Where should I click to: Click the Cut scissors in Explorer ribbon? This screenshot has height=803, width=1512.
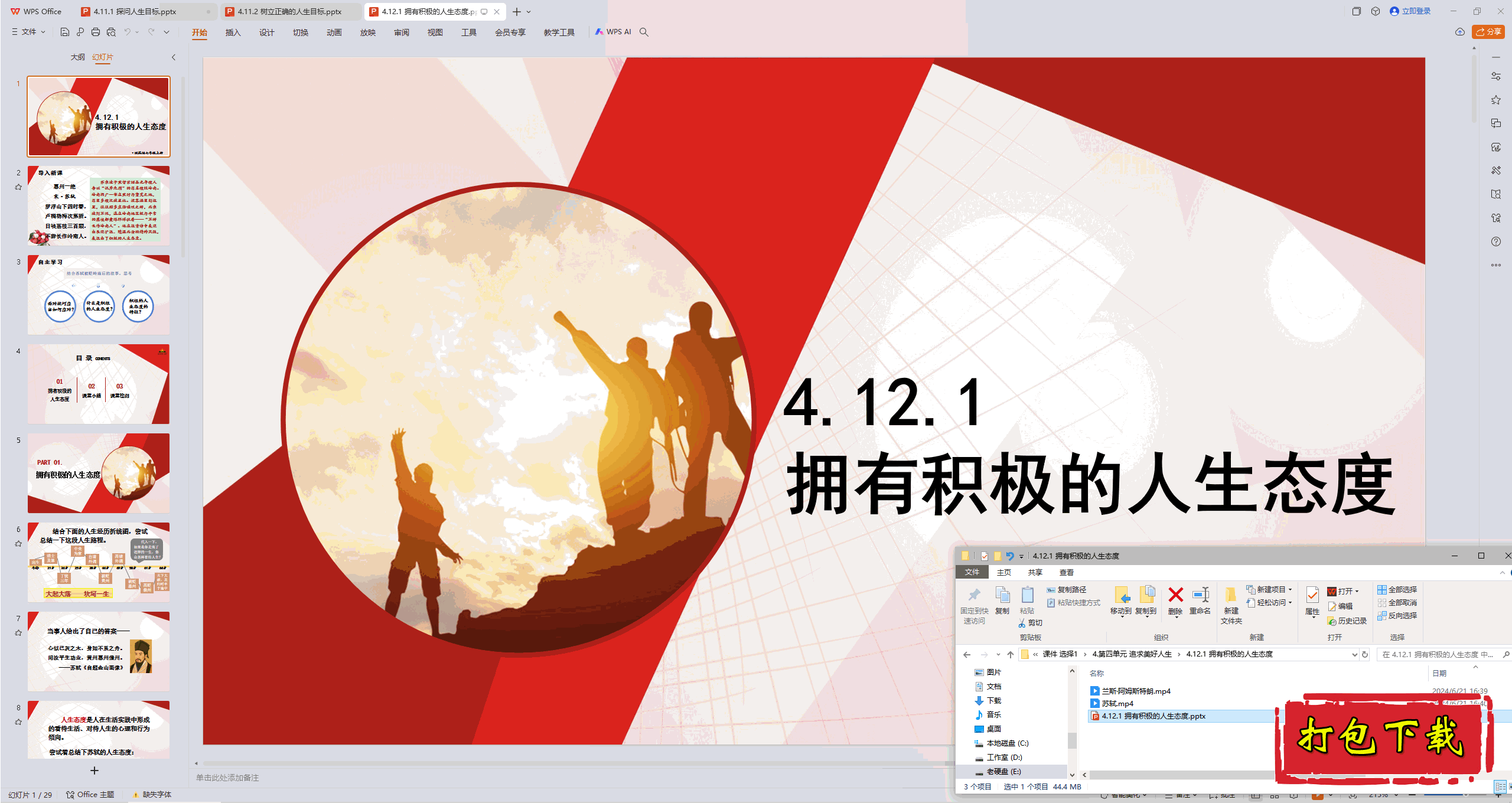pos(1022,623)
